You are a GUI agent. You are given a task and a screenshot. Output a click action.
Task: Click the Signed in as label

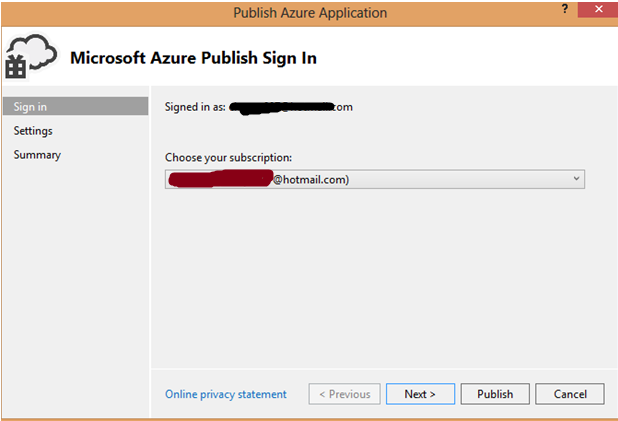(x=194, y=107)
